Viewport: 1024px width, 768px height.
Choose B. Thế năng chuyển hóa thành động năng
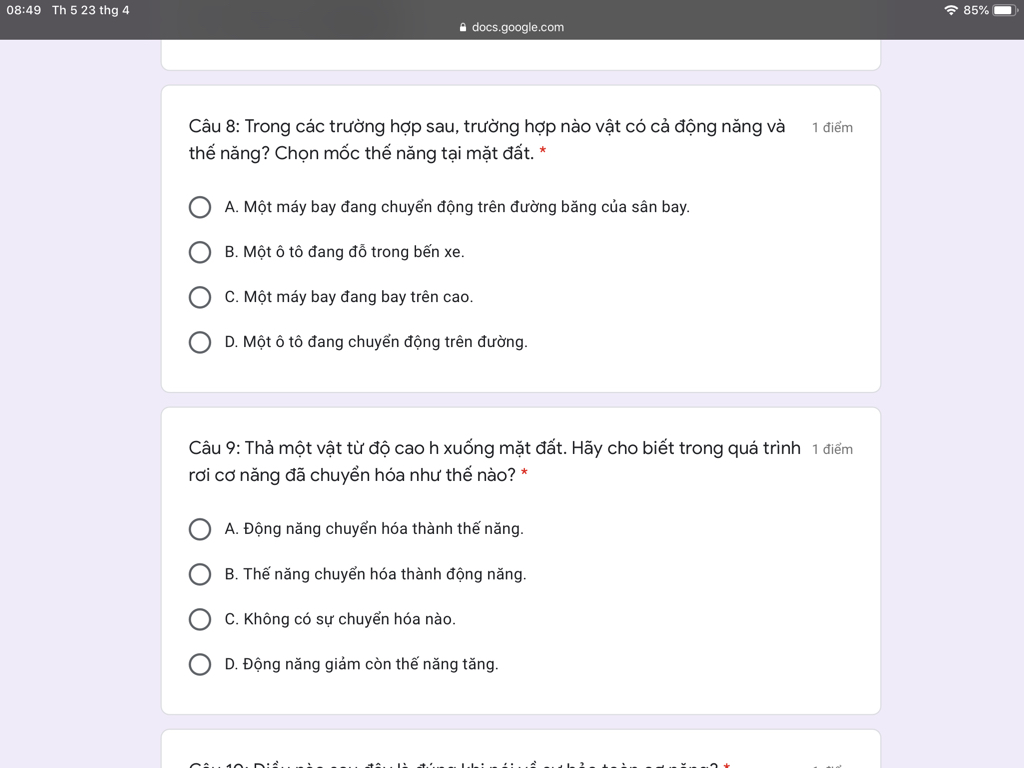point(200,574)
